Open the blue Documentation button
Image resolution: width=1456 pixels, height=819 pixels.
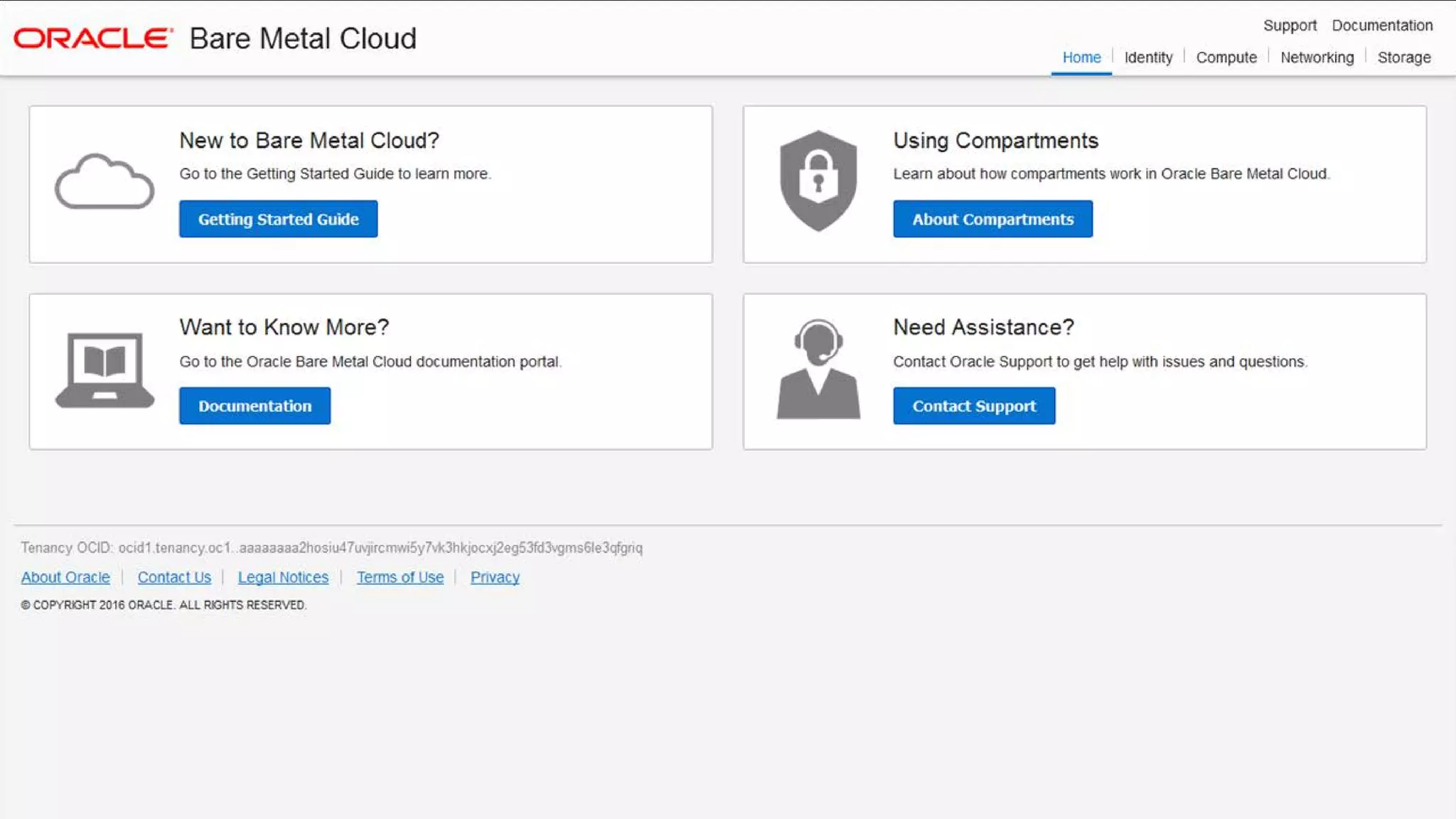[255, 406]
